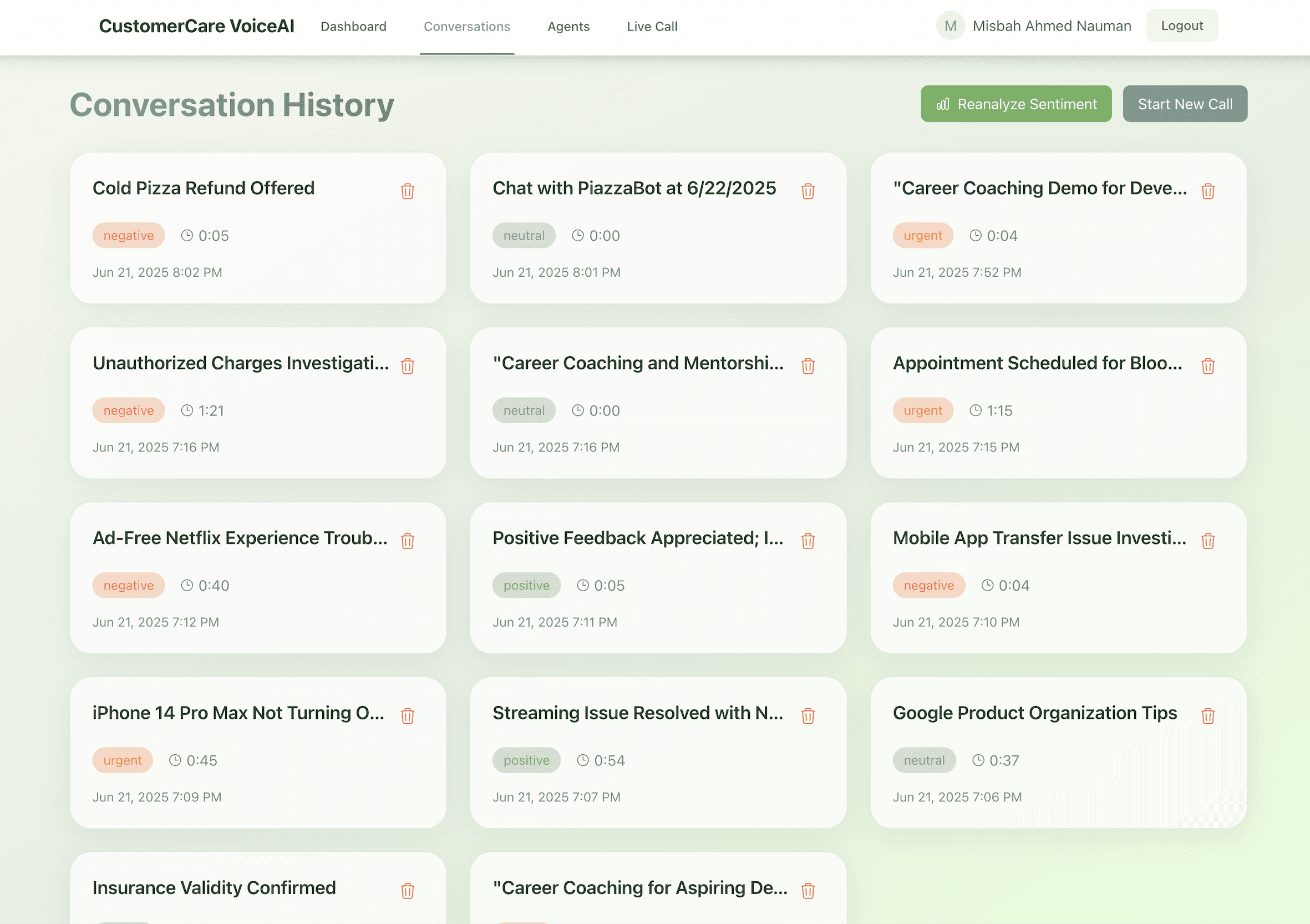Viewport: 1310px width, 924px height.
Task: Click neutral badge on PiazzaBot chat card
Action: point(524,235)
